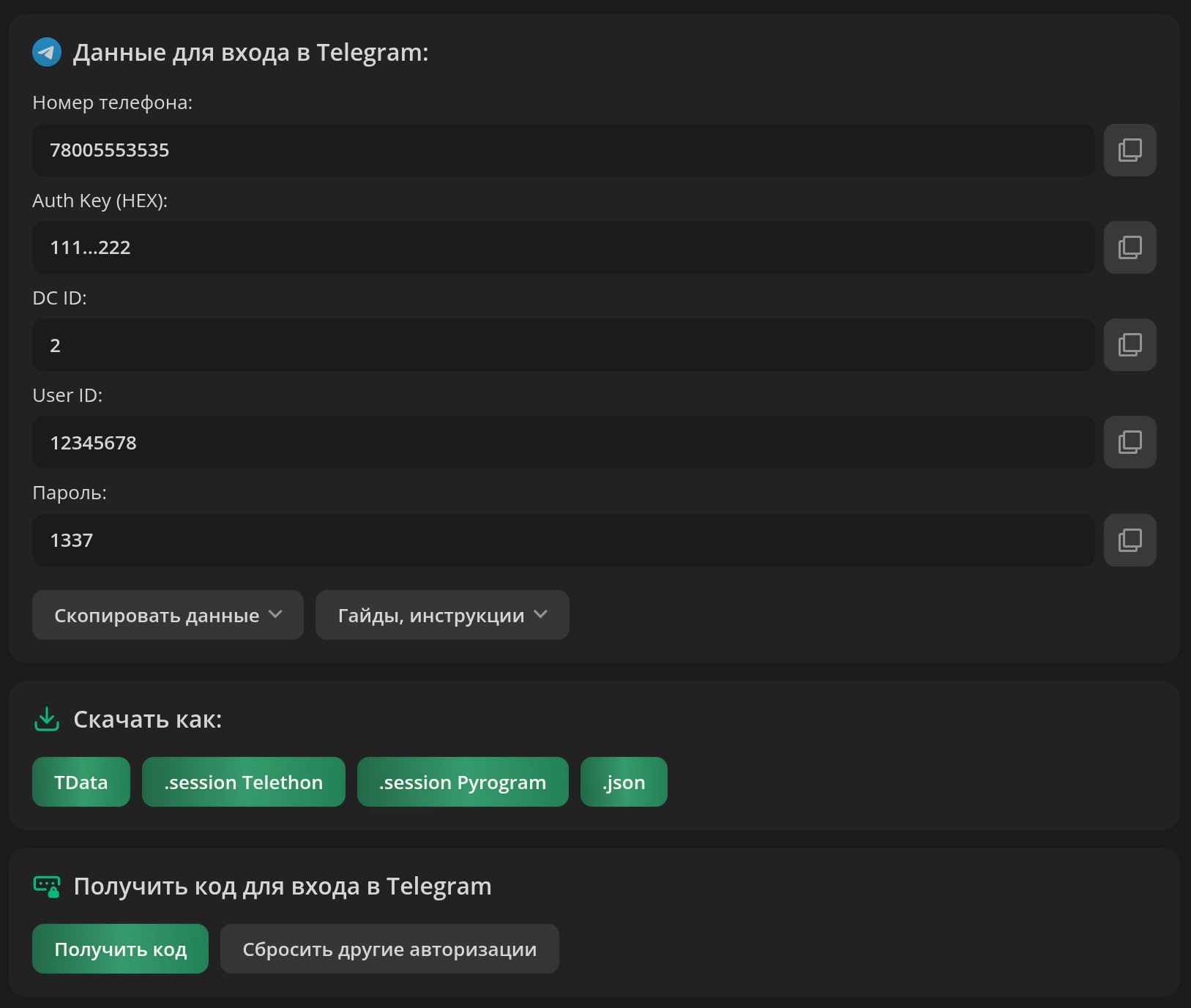Image resolution: width=1191 pixels, height=1008 pixels.
Task: Download as .session Pyrogram
Action: 463,782
